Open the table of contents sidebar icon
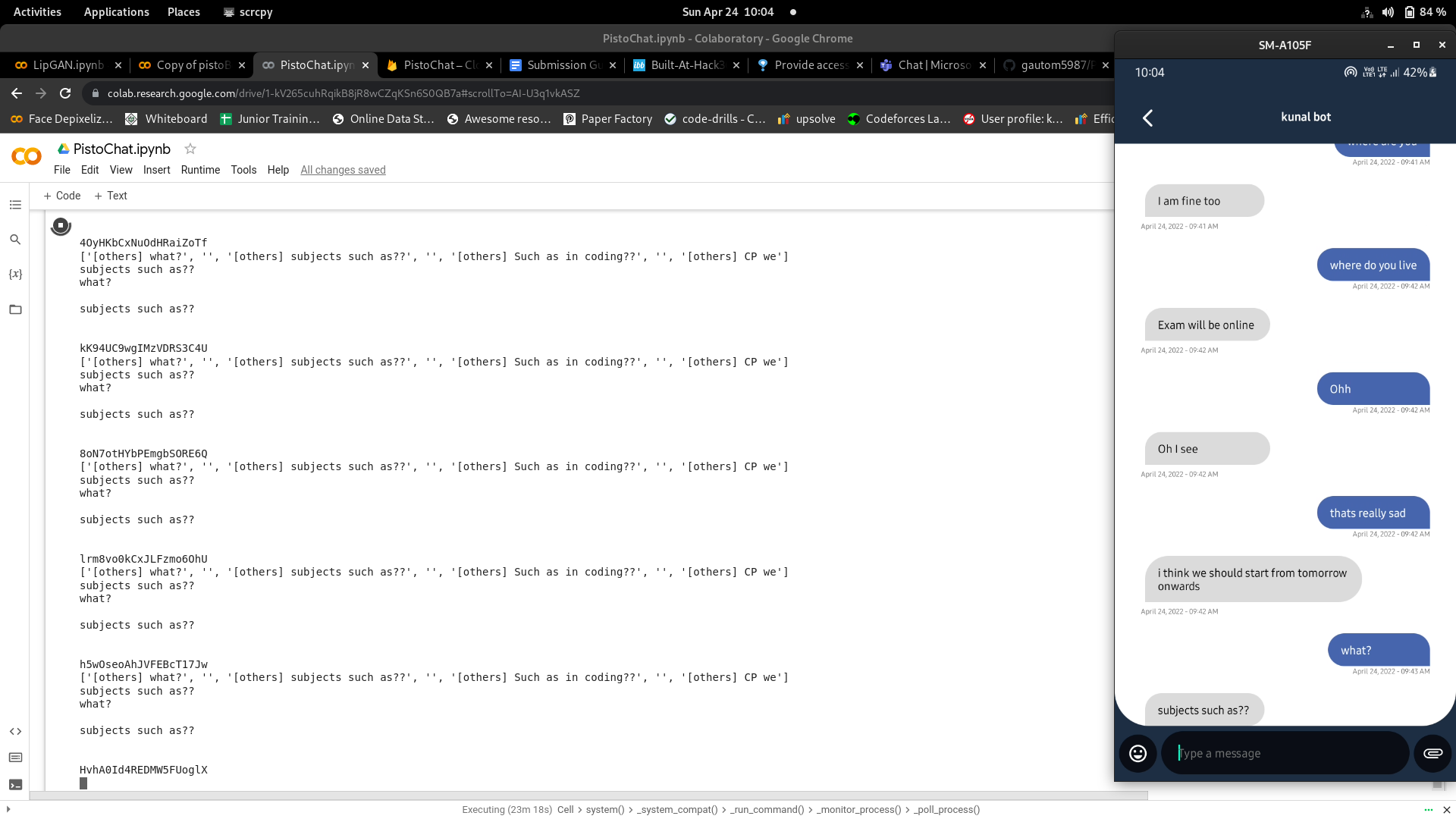1456x819 pixels. [x=15, y=205]
